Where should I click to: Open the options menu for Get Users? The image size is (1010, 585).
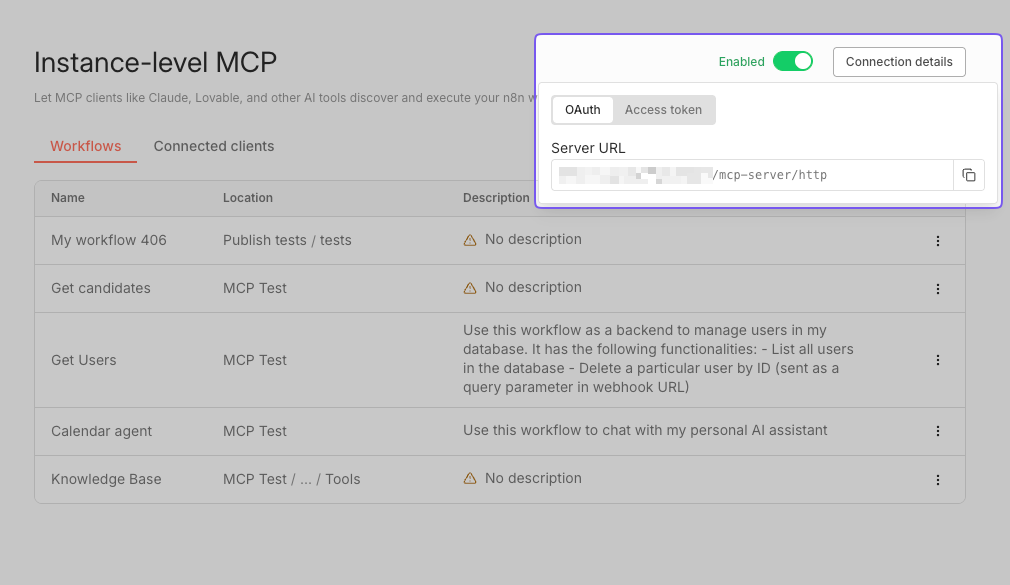tap(937, 359)
